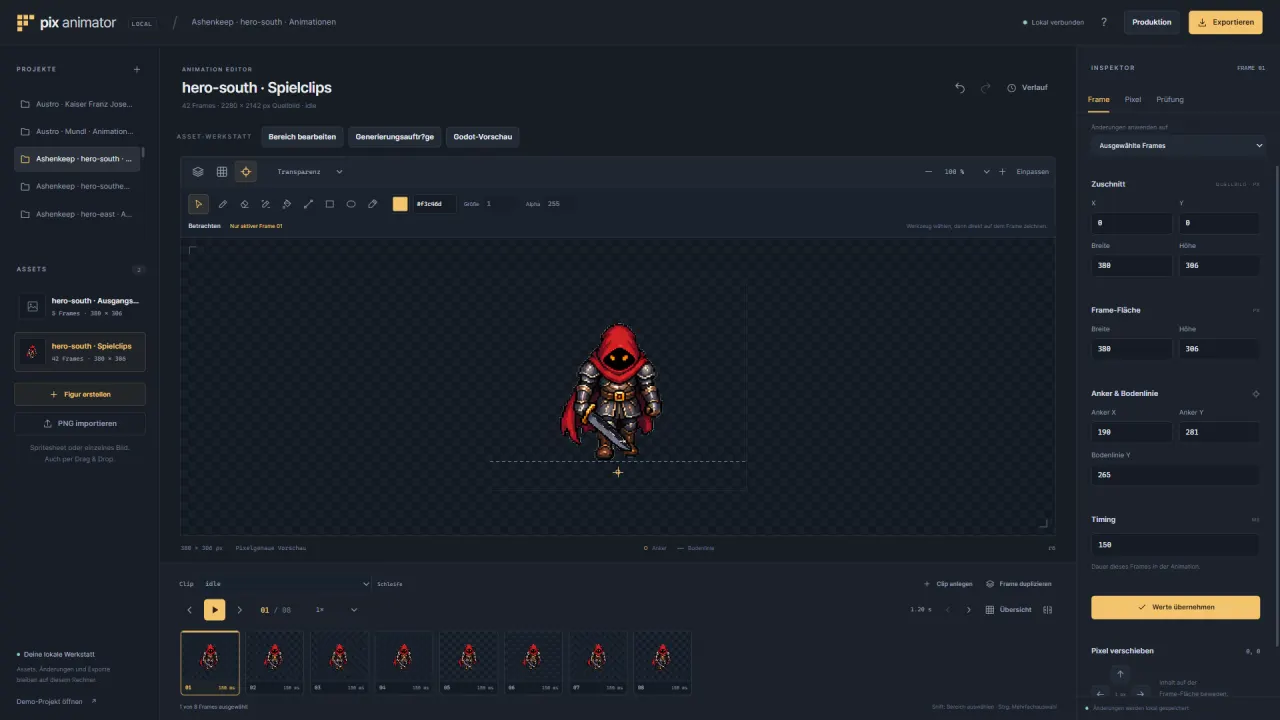Select the pencil drawing tool
The image size is (1280, 720).
[223, 204]
